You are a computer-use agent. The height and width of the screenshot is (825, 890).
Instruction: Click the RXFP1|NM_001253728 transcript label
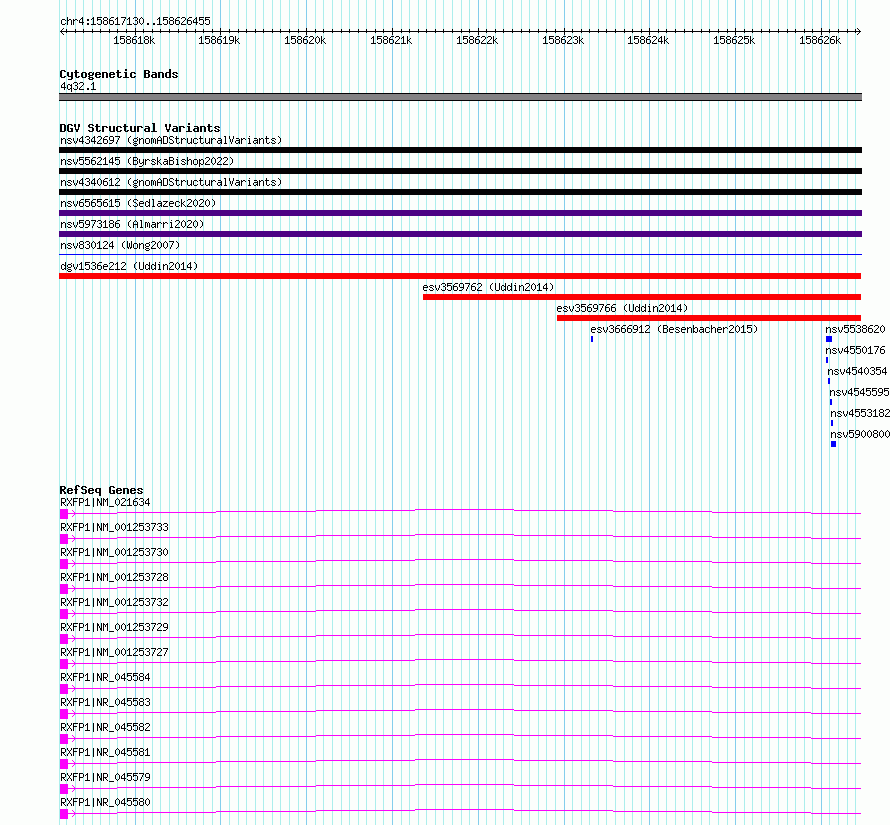[x=115, y=577]
